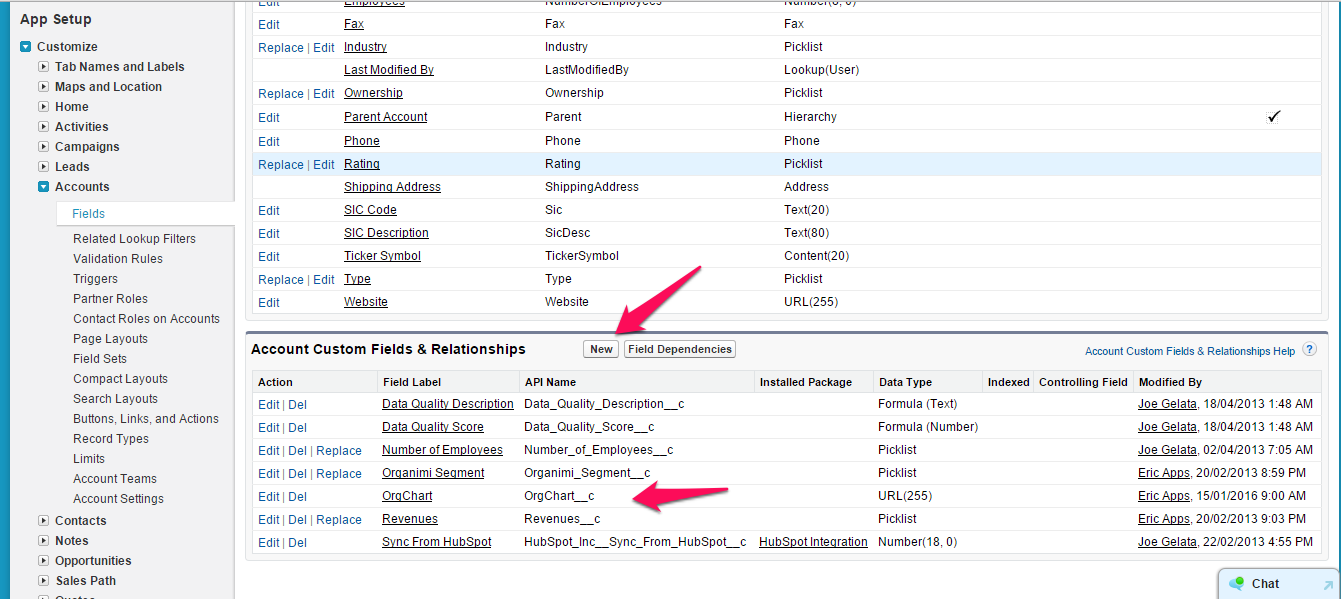The image size is (1341, 599).
Task: Open the Chat bubble icon
Action: coord(1237,583)
